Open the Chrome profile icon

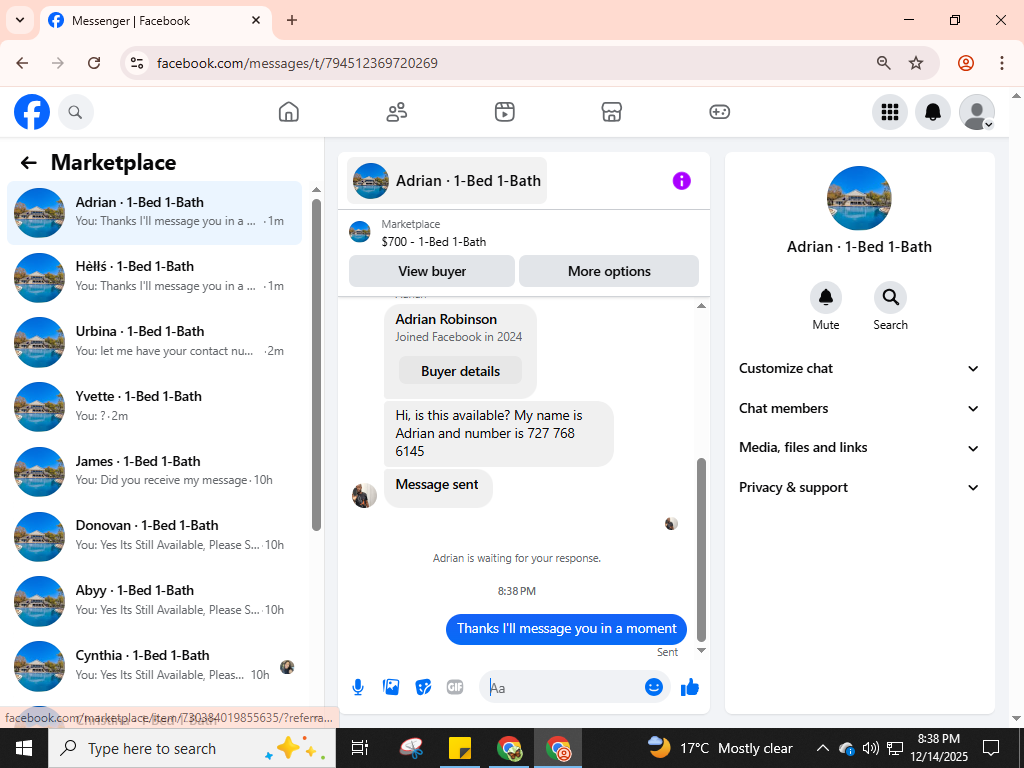click(966, 63)
